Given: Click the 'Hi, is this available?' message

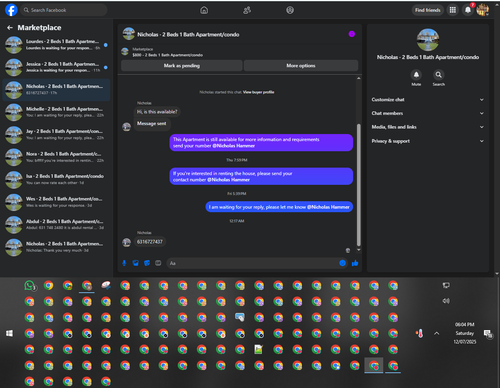Looking at the screenshot, I should coord(157,112).
